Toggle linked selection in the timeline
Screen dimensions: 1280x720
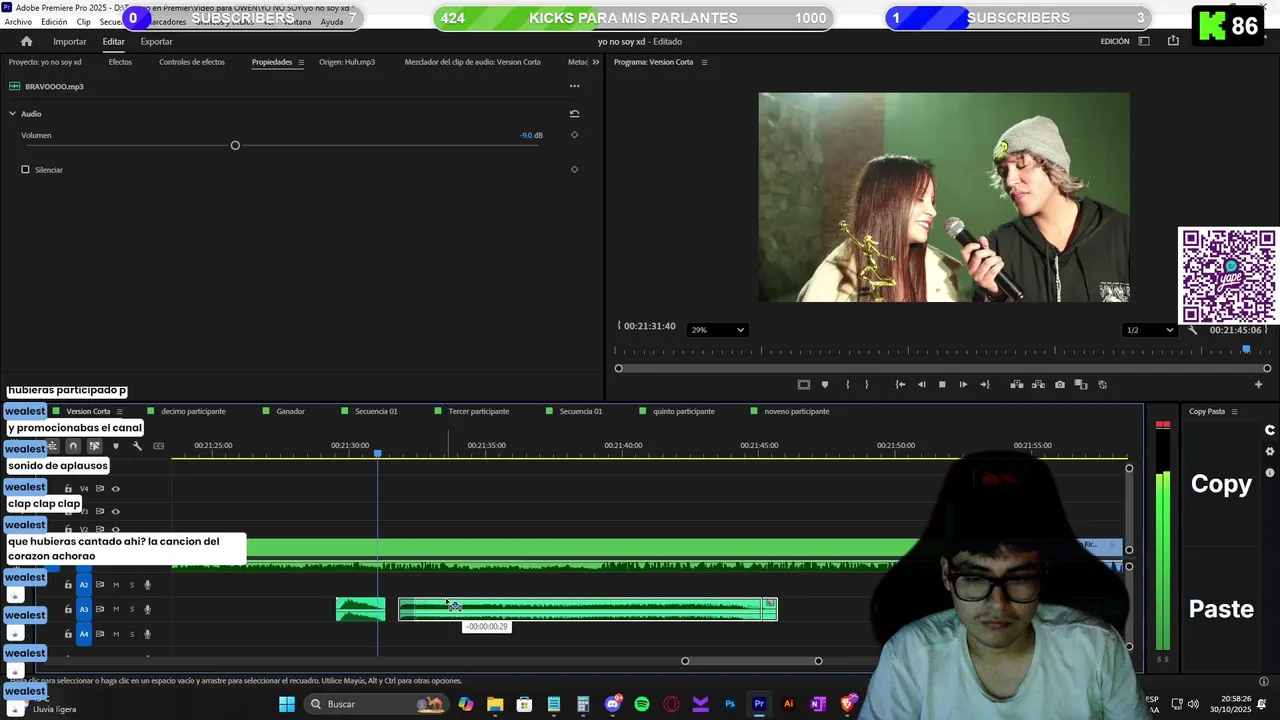click(x=94, y=446)
